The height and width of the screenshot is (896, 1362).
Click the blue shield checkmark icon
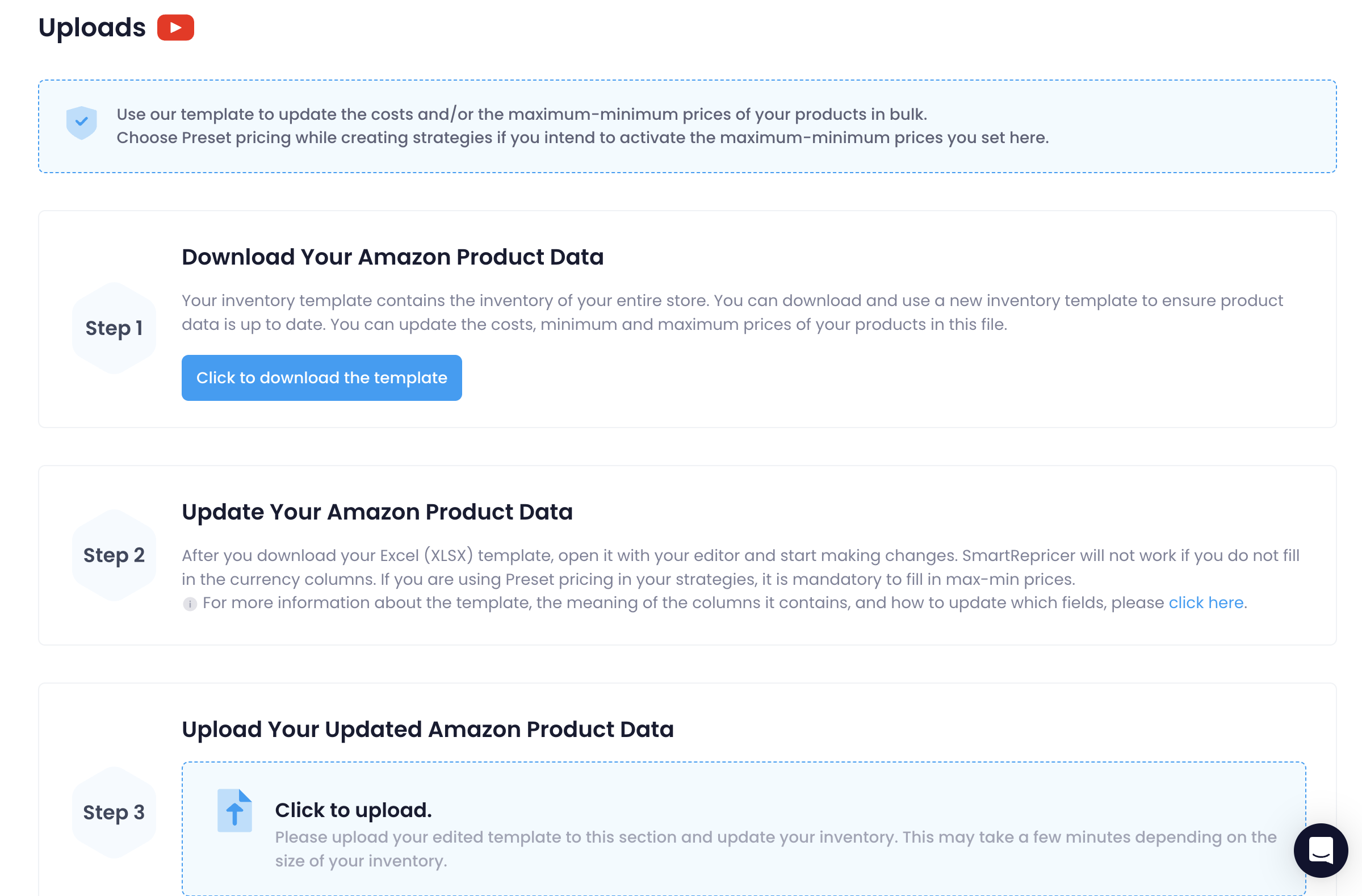click(81, 123)
